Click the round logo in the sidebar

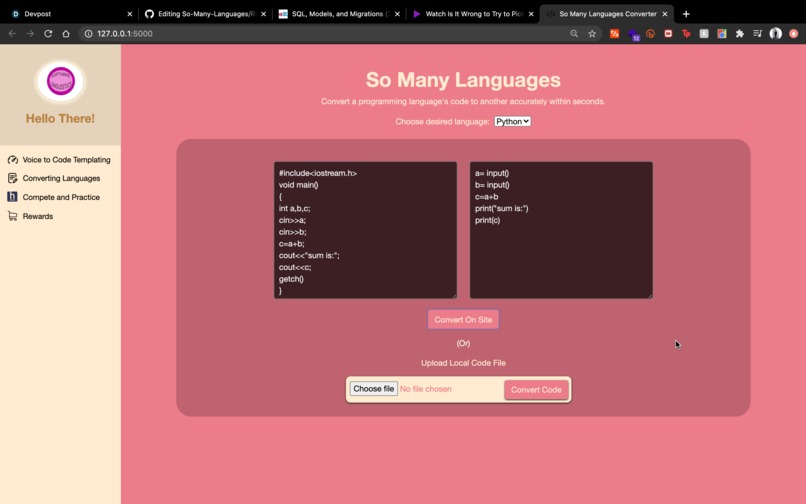click(x=61, y=81)
